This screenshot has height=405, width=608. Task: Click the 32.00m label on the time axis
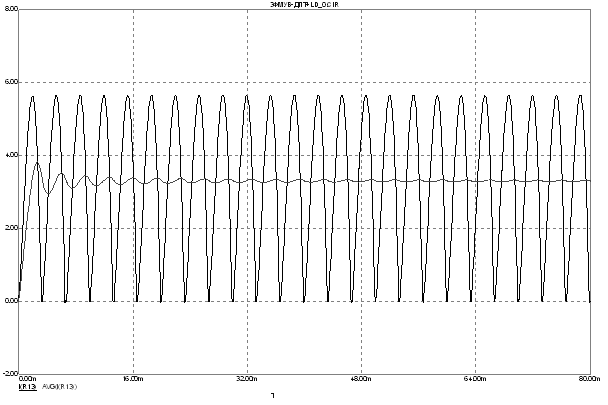(x=247, y=380)
